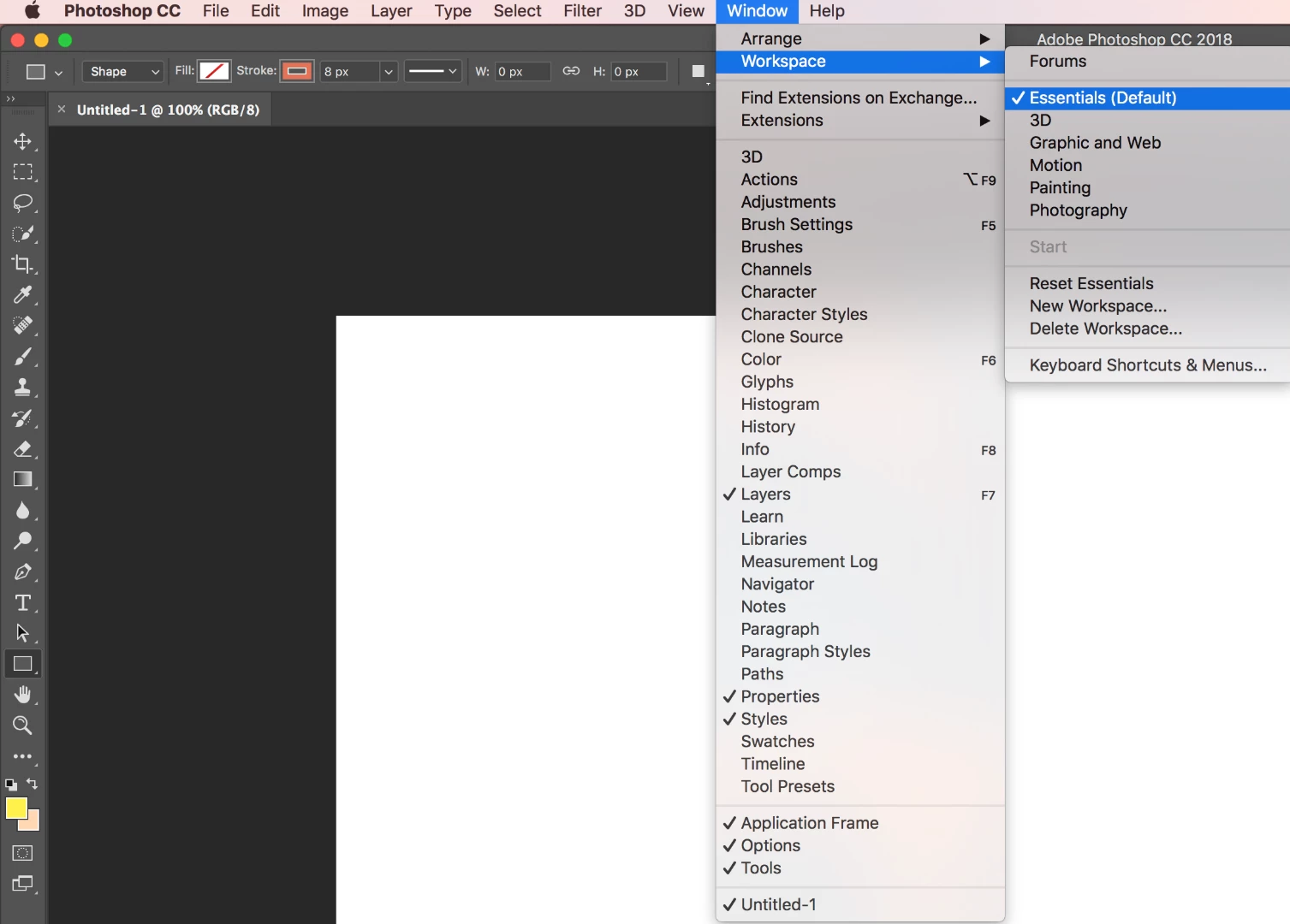
Task: Open the Edit Toolbar ellipsis menu
Action: (x=23, y=756)
